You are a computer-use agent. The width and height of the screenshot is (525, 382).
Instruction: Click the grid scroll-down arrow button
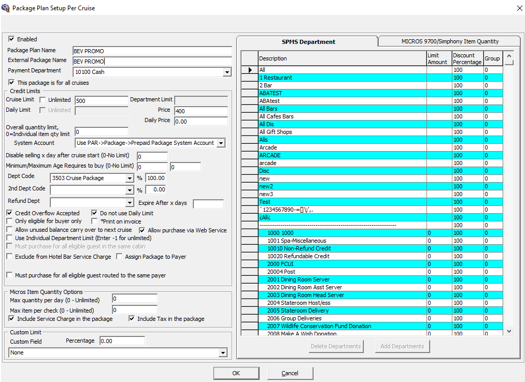[509, 331]
